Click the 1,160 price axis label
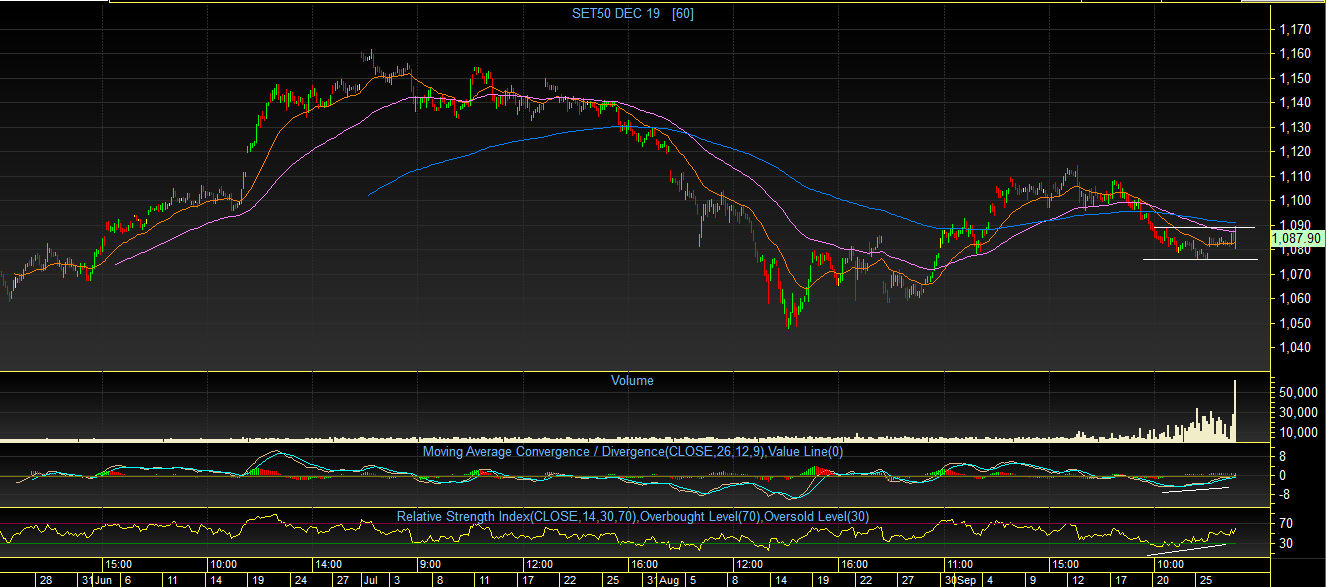This screenshot has width=1326, height=587. coord(1295,54)
